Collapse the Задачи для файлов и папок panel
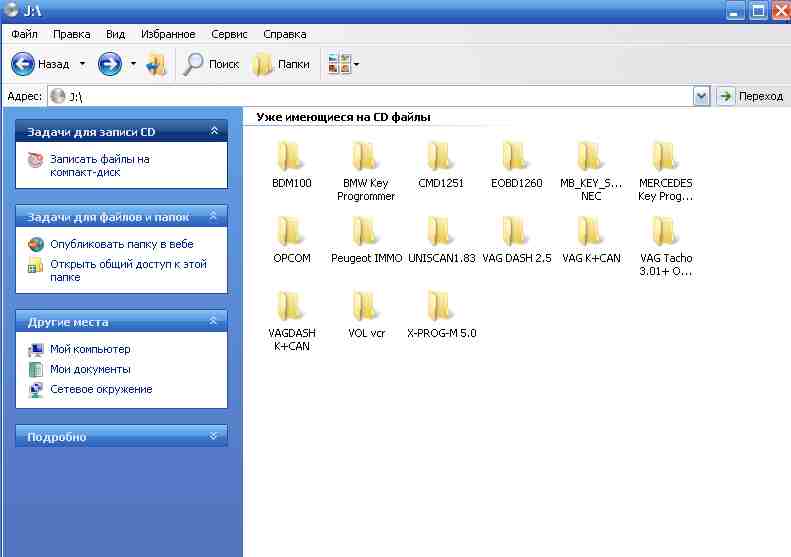This screenshot has height=557, width=791. (x=213, y=216)
